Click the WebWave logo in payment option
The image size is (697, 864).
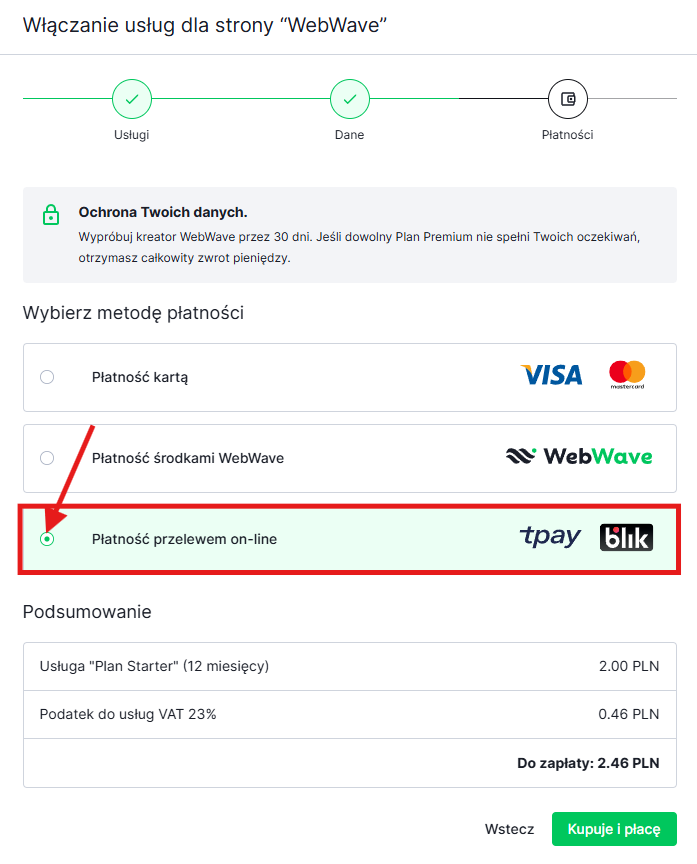pos(579,457)
